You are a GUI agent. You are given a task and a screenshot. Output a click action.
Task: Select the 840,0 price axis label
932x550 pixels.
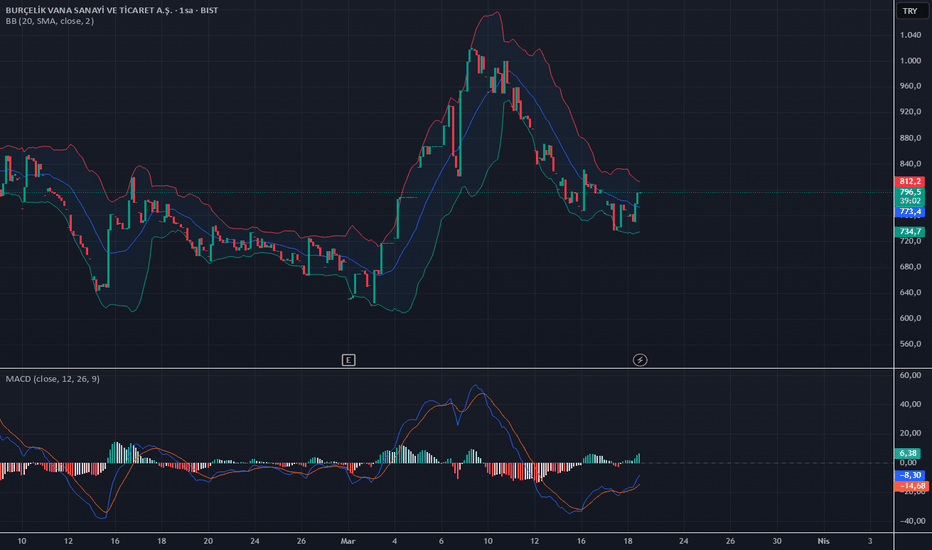(x=911, y=164)
